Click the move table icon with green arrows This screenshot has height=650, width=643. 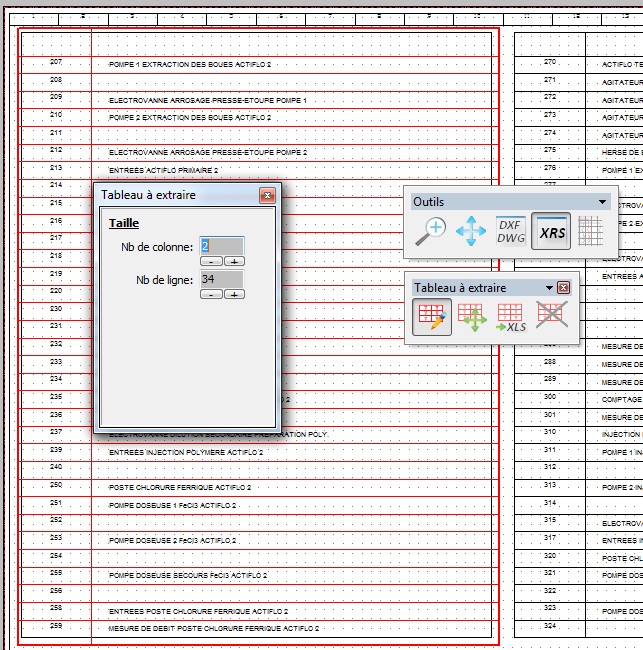tap(471, 317)
